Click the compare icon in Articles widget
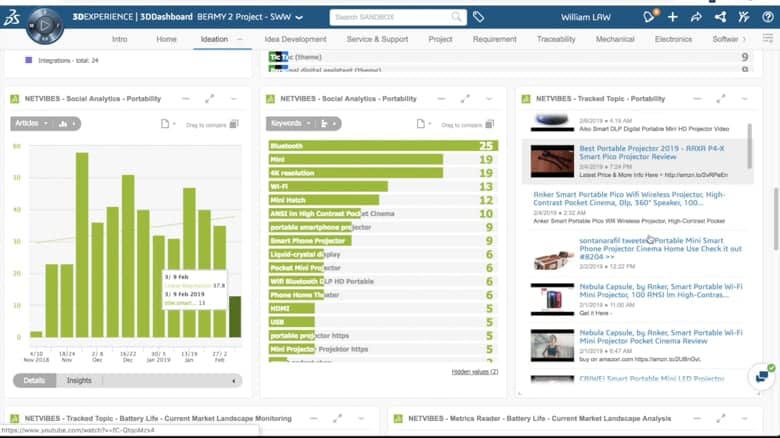 (x=234, y=124)
